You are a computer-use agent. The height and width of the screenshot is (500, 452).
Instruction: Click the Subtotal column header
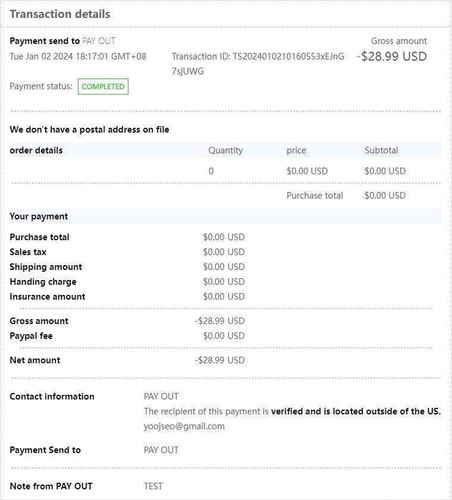click(381, 150)
